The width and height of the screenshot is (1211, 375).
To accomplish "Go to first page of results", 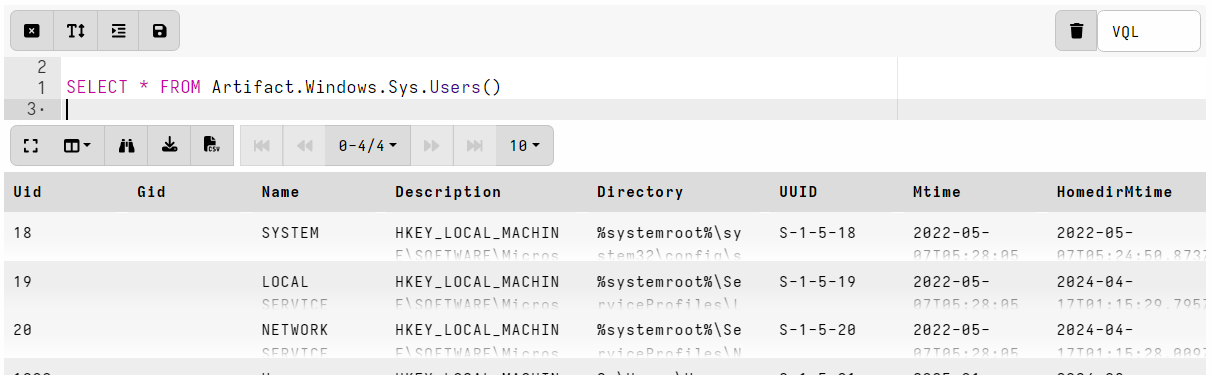I will click(x=262, y=146).
